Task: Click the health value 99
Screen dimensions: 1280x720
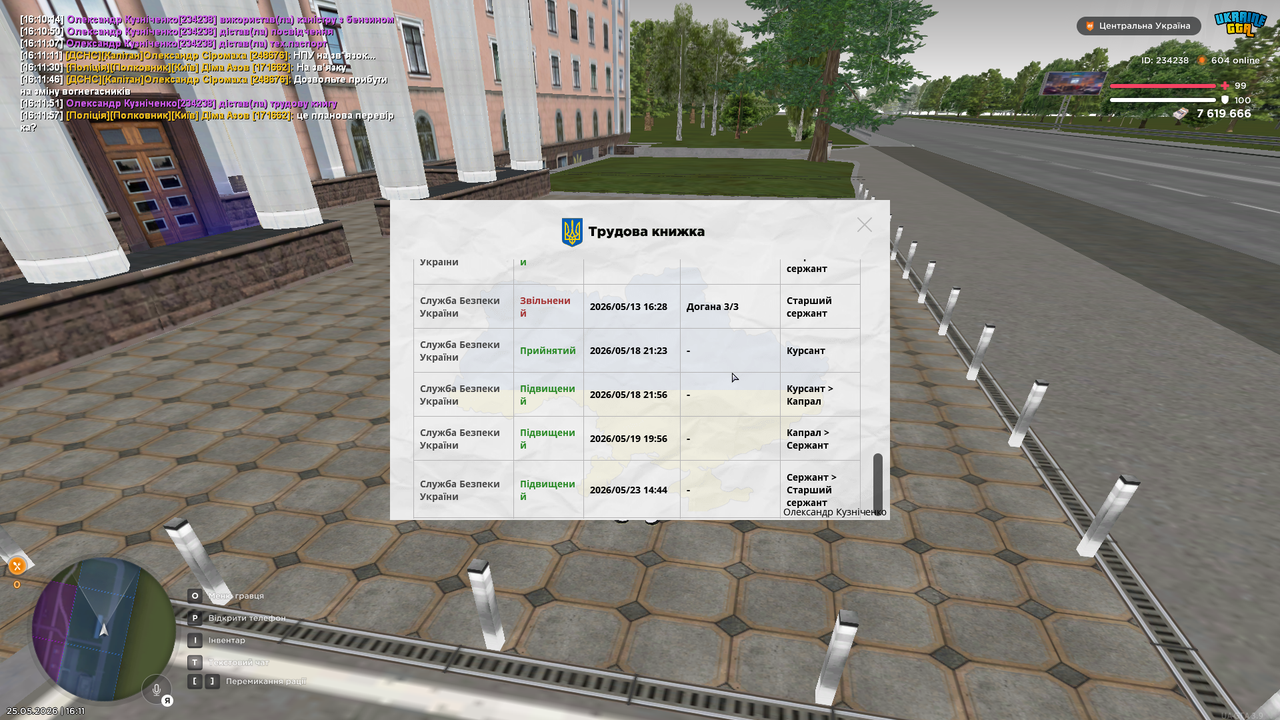Action: 1240,86
